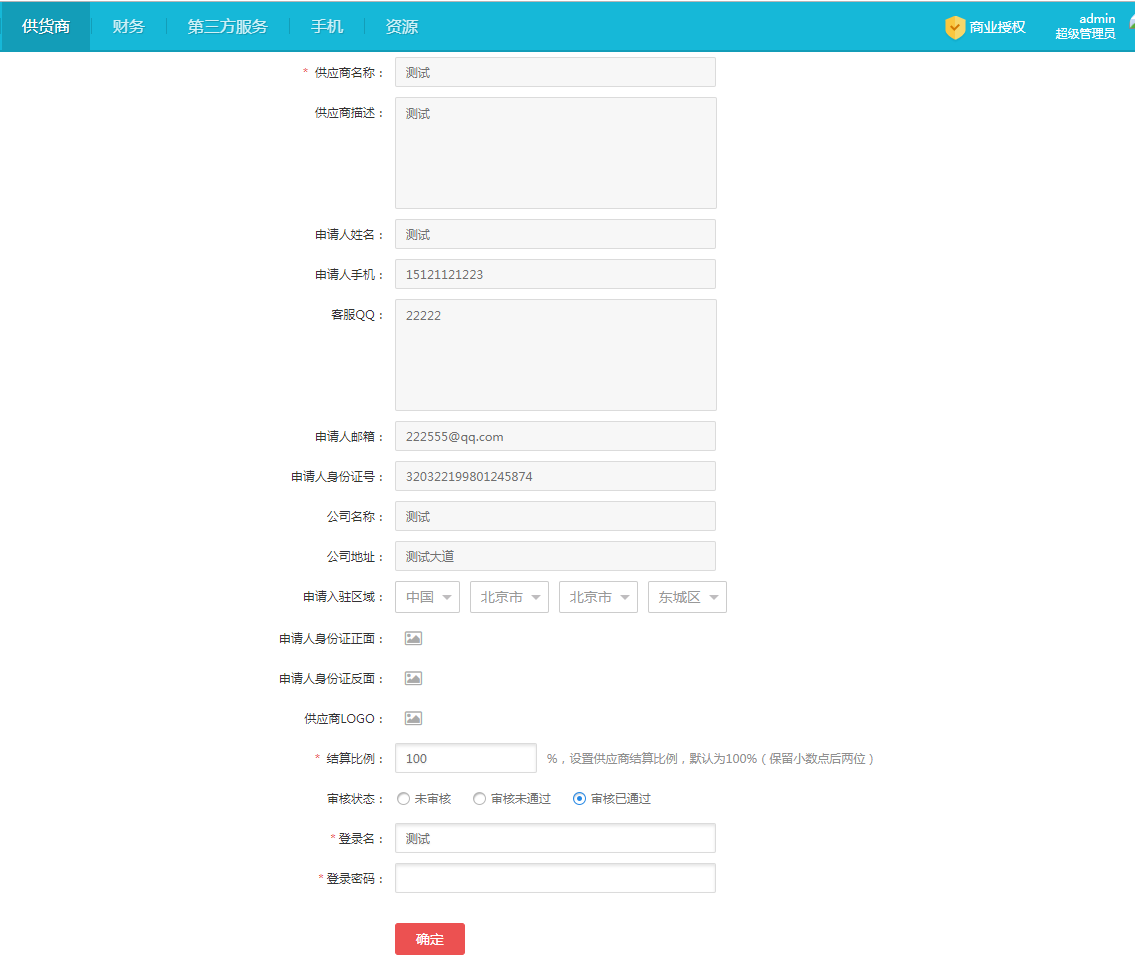Focus the 公司名称 field
The height and width of the screenshot is (971, 1135).
555,516
